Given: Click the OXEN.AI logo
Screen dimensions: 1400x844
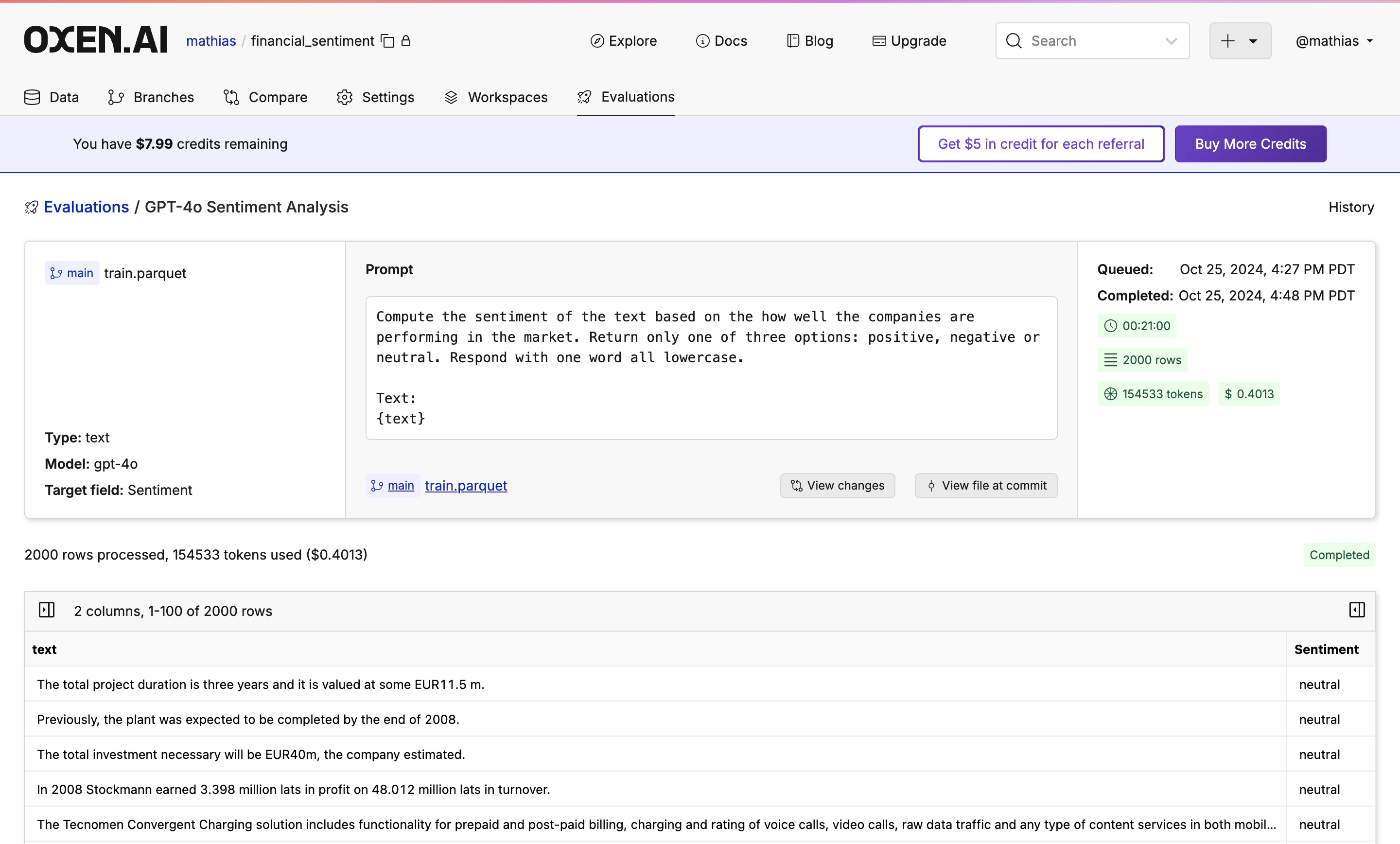Looking at the screenshot, I should tap(95, 40).
